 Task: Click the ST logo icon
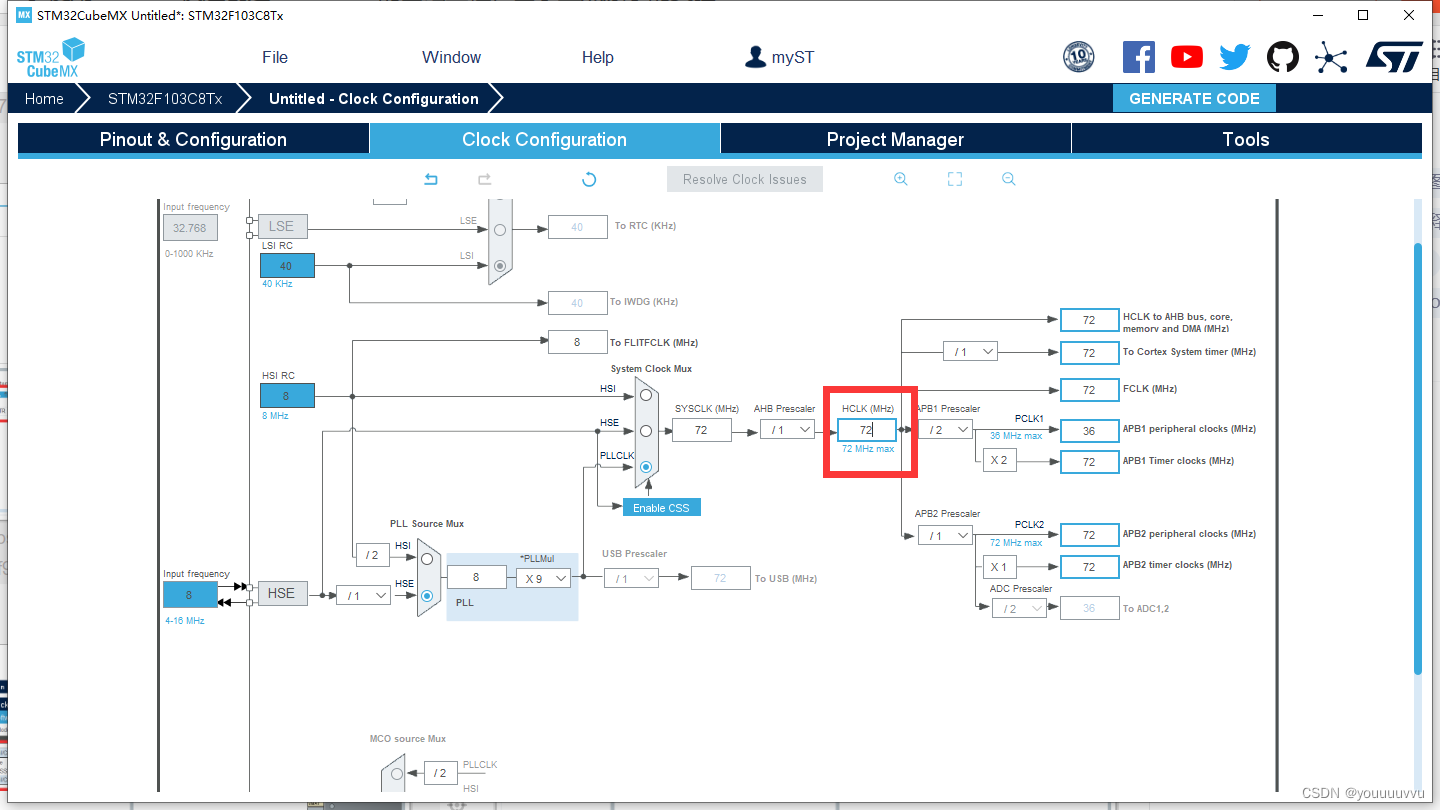point(1393,57)
